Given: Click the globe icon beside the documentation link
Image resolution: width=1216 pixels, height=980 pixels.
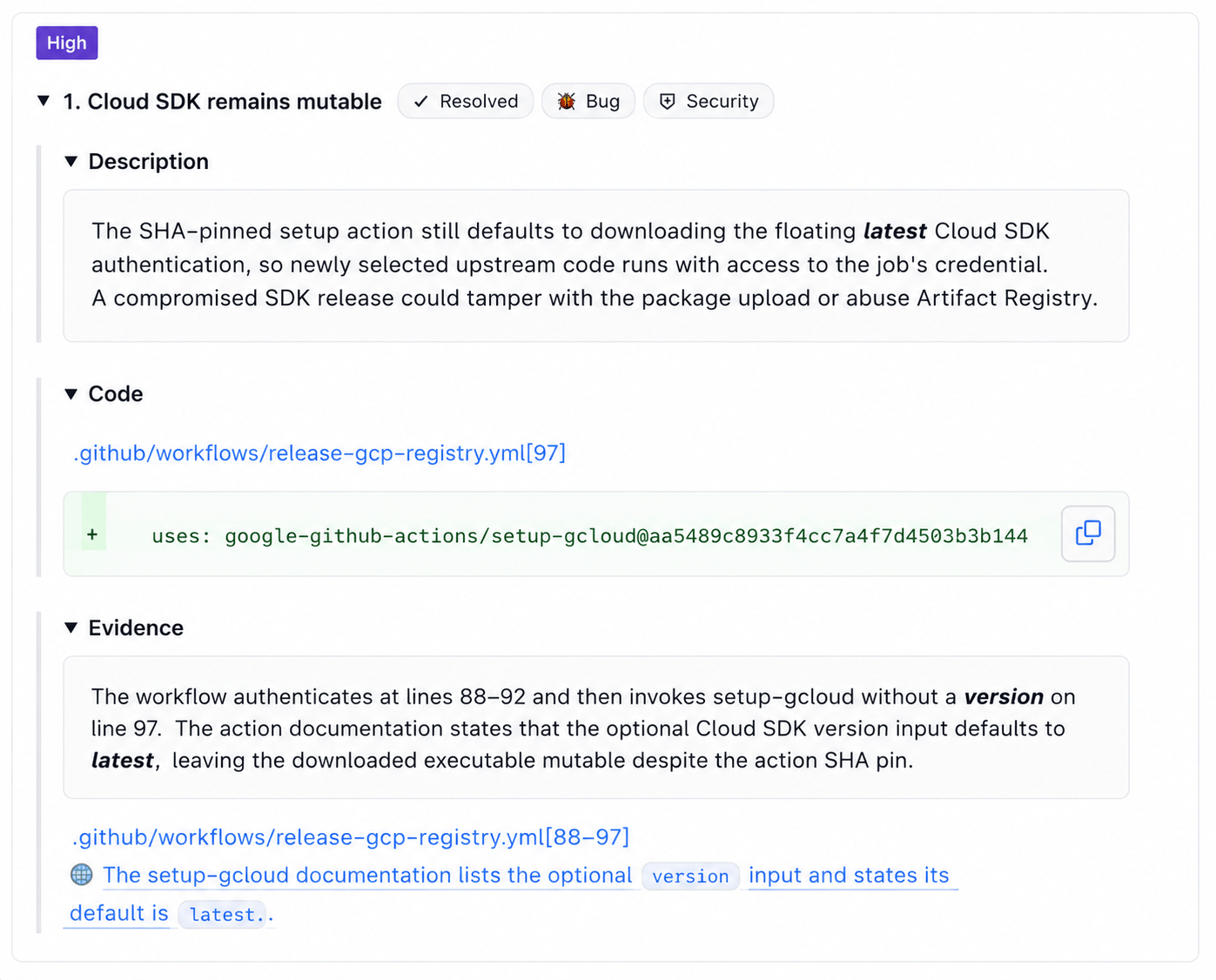Looking at the screenshot, I should click(82, 875).
